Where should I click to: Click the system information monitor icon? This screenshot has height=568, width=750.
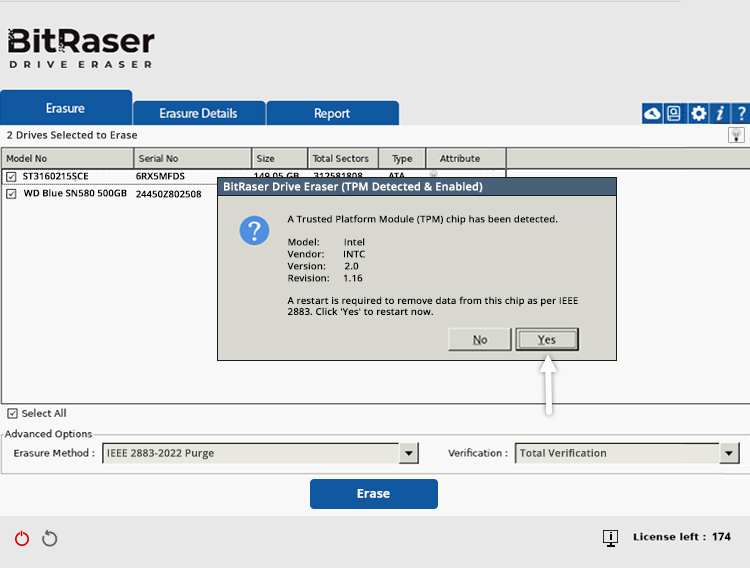tap(610, 538)
